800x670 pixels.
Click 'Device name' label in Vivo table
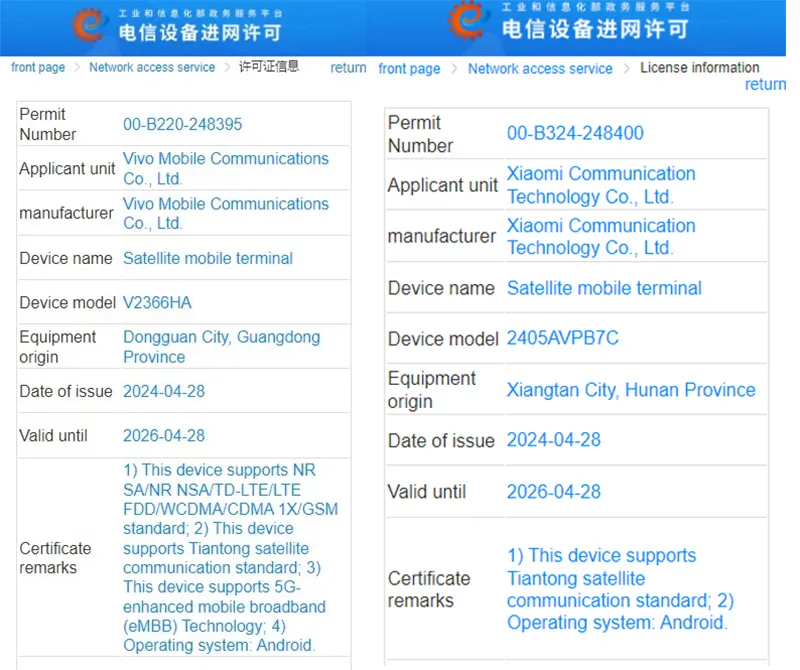66,258
